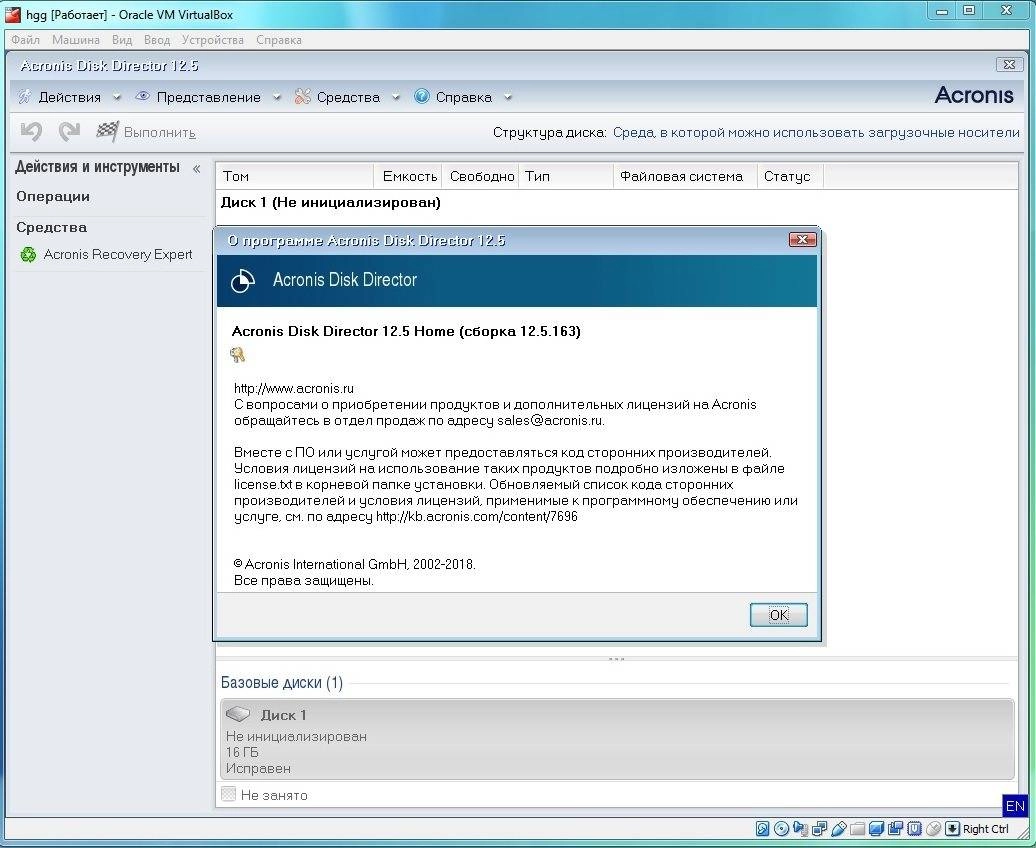
Task: Click VirtualBox optical disc status icon
Action: 781,829
